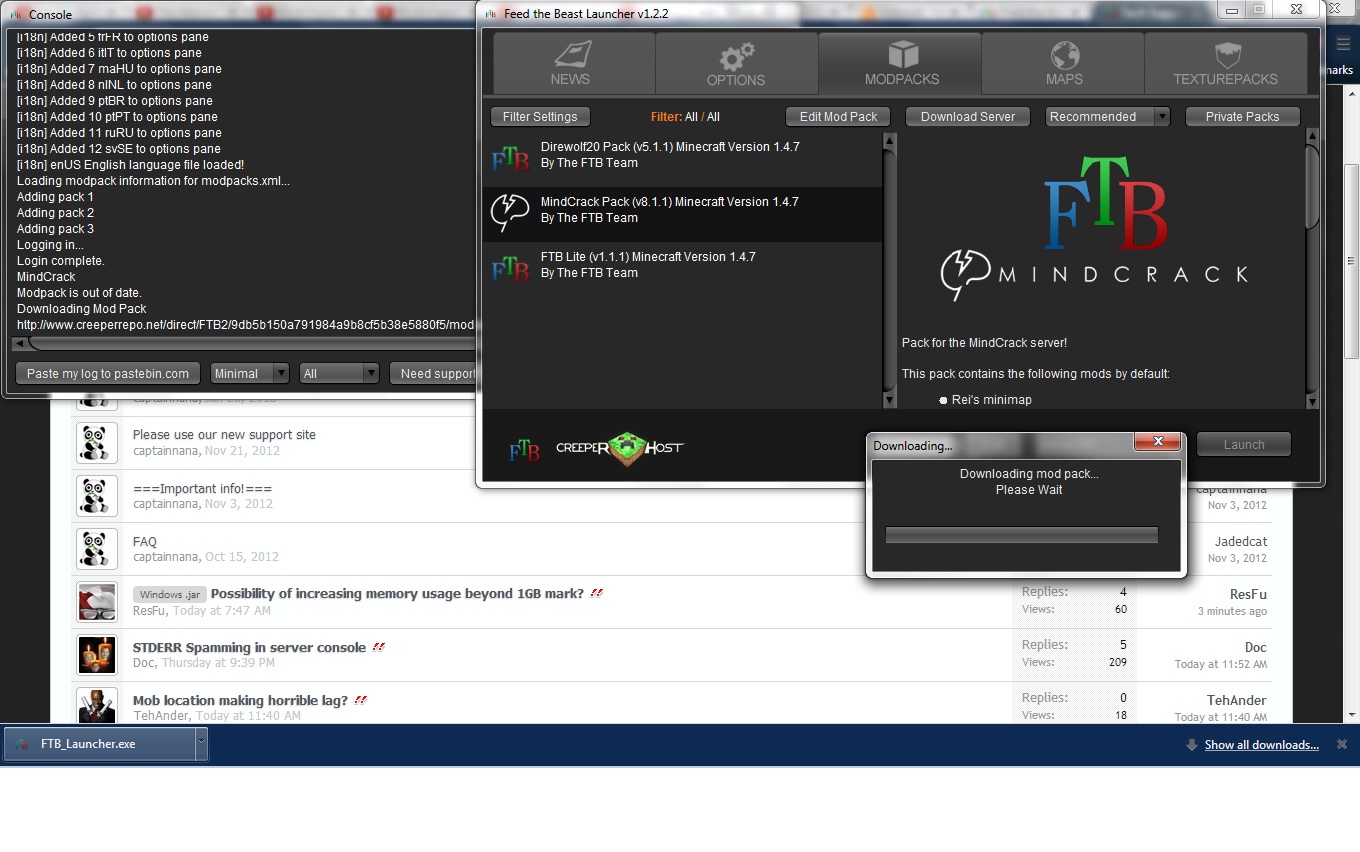Viewport: 1360px width, 852px height.
Task: Click the Launch button
Action: 1244,445
